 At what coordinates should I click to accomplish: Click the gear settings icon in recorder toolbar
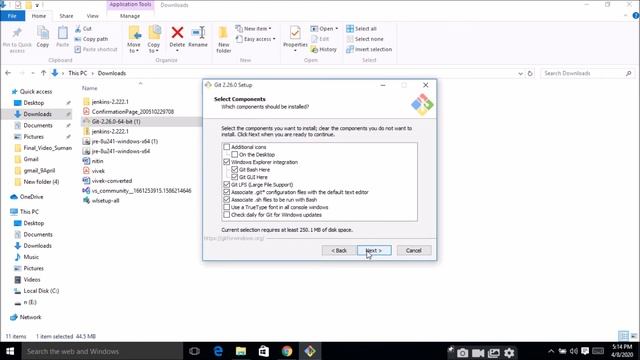[509, 353]
